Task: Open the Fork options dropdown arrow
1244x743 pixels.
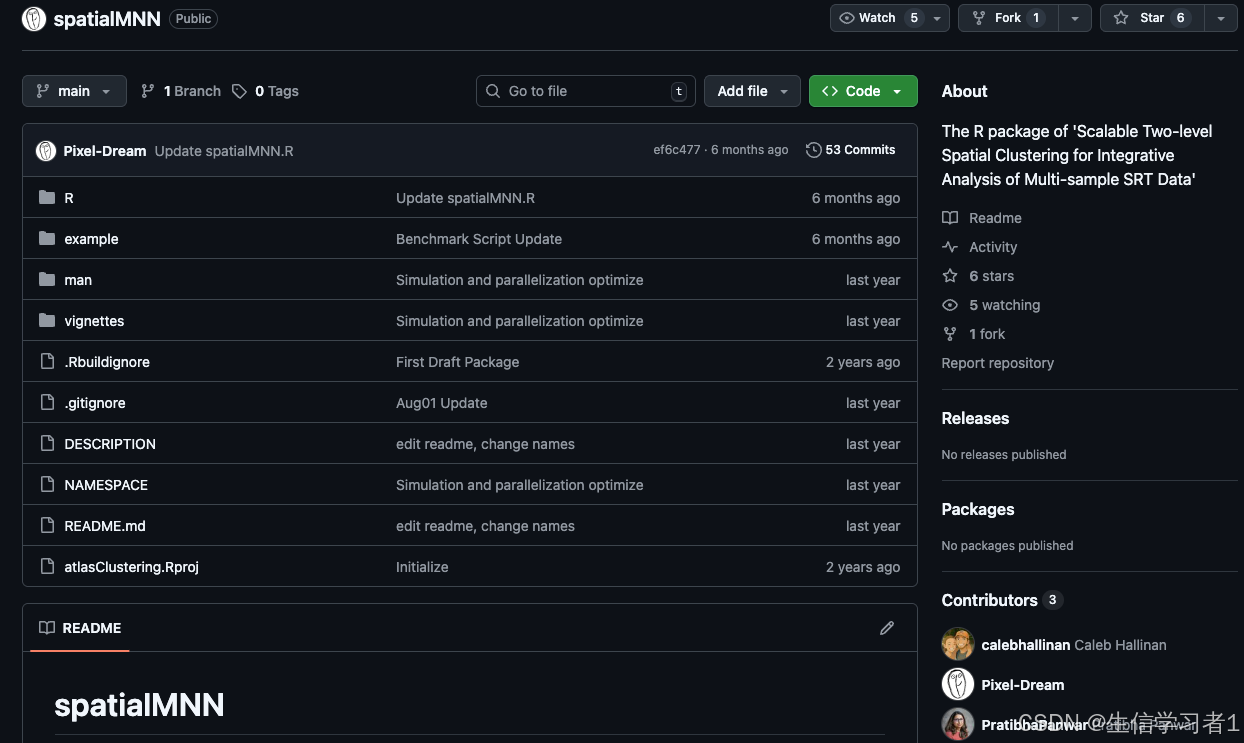Action: pyautogui.click(x=1075, y=18)
